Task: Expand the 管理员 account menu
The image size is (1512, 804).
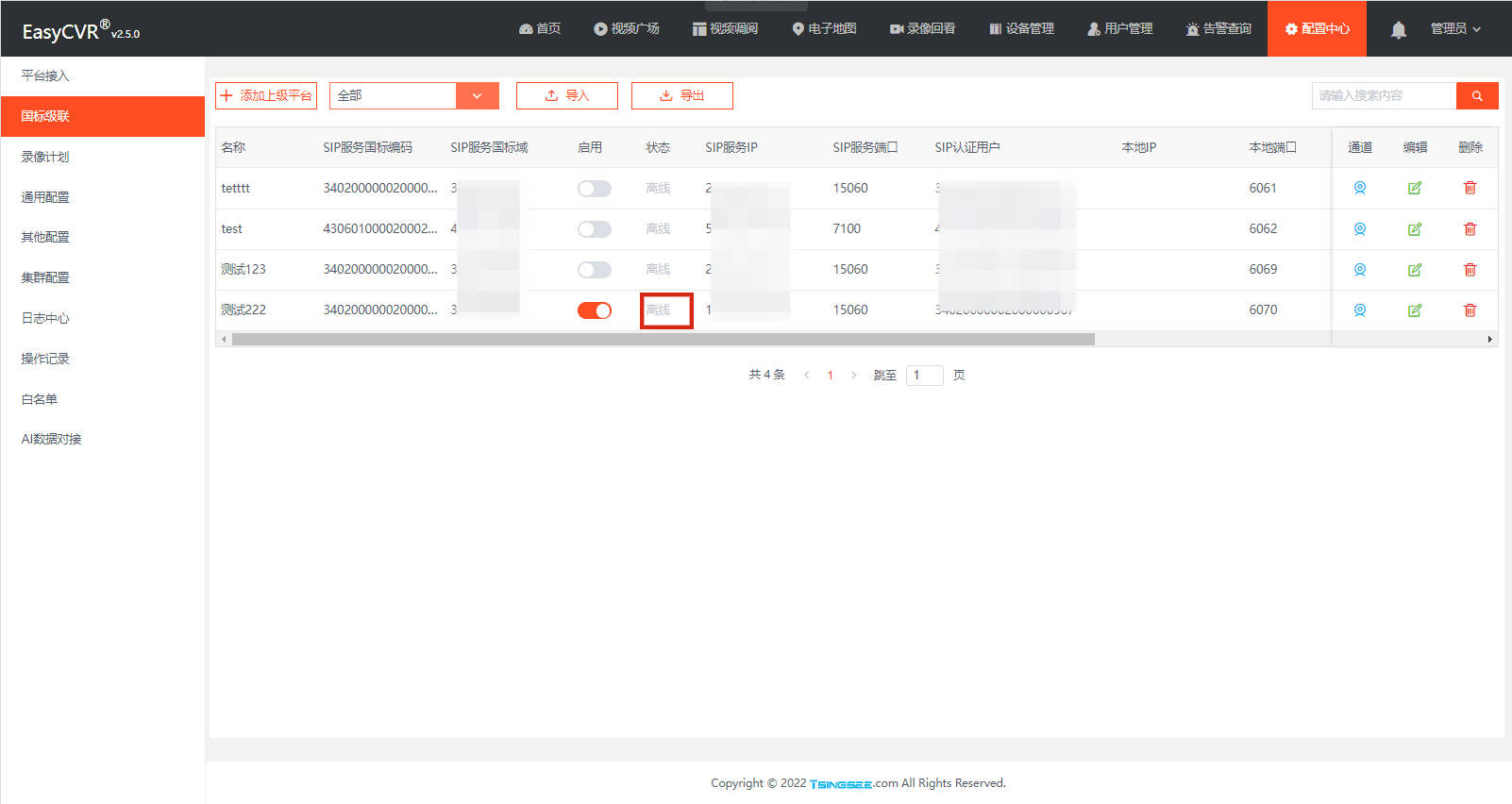Action: click(x=1455, y=29)
